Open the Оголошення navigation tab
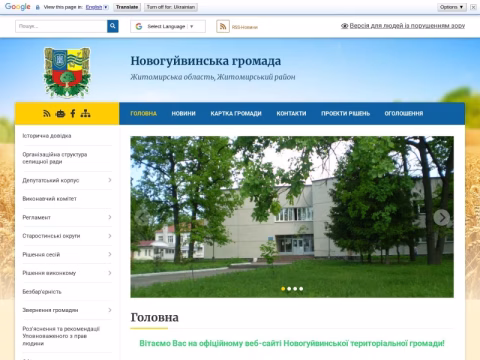 pos(404,114)
